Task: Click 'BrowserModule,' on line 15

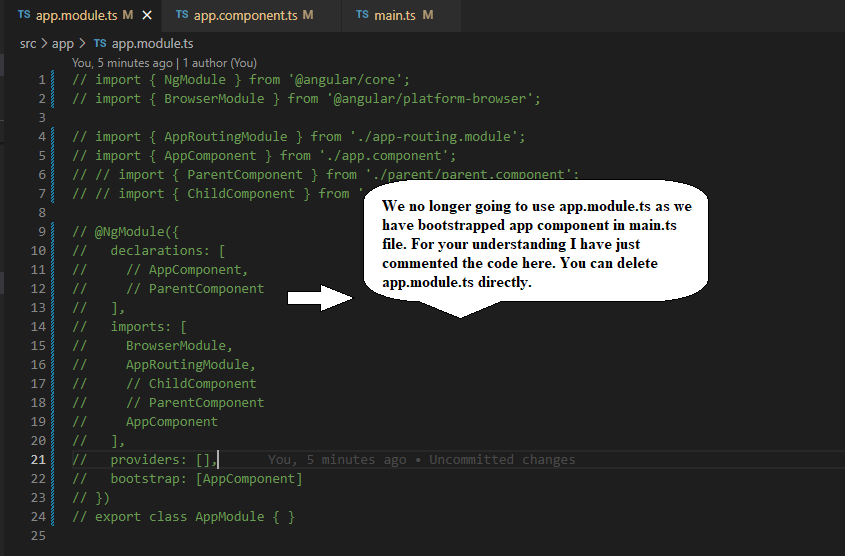Action: coord(179,345)
